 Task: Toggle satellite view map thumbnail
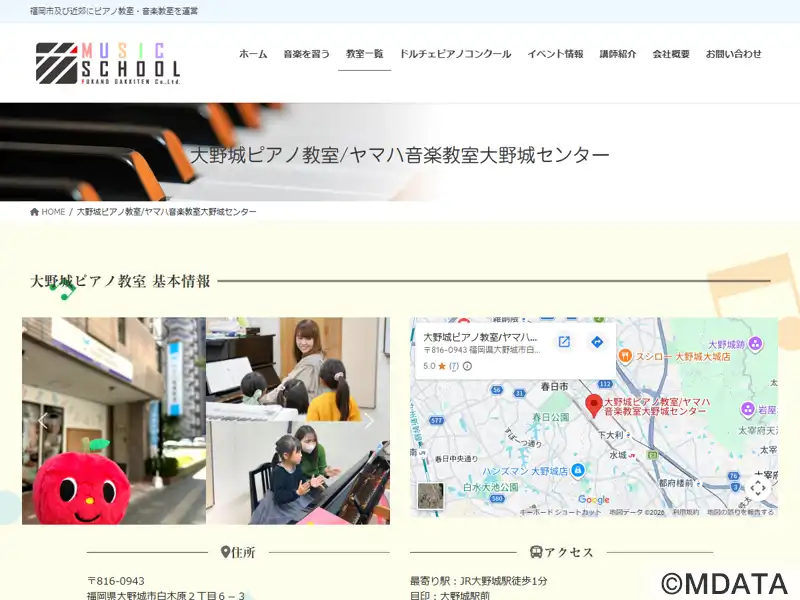[430, 496]
